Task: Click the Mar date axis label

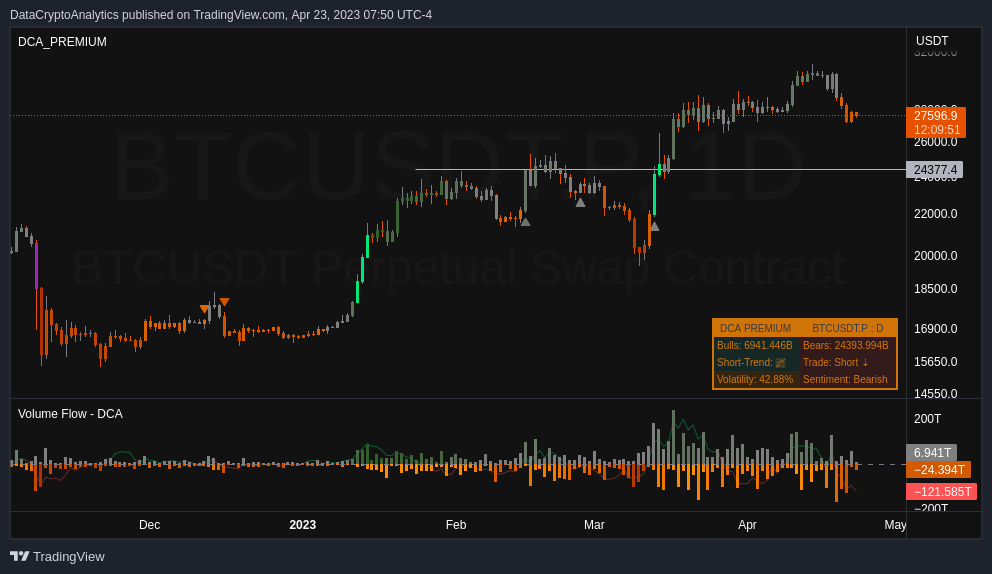Action: (x=594, y=525)
